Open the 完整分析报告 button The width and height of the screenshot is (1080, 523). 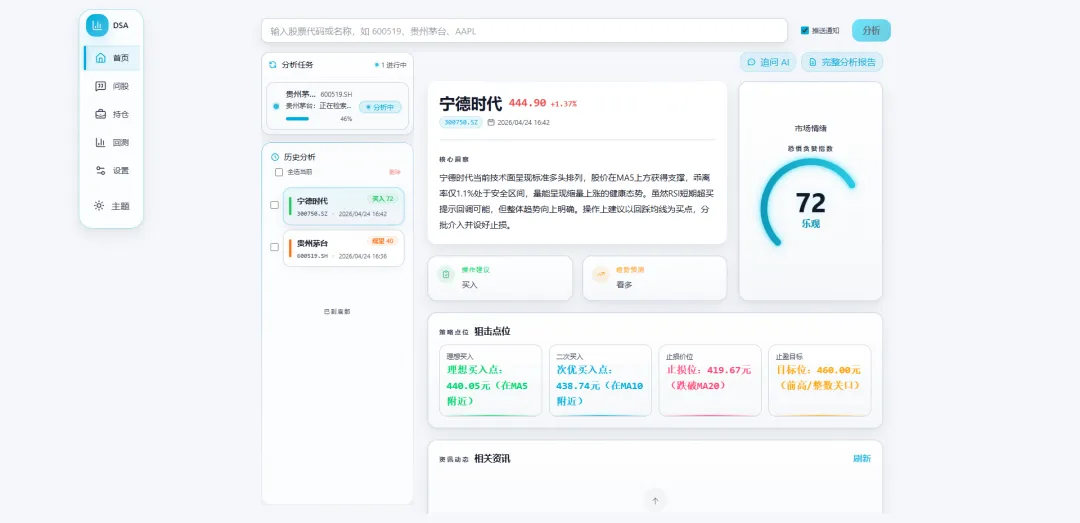[x=842, y=62]
